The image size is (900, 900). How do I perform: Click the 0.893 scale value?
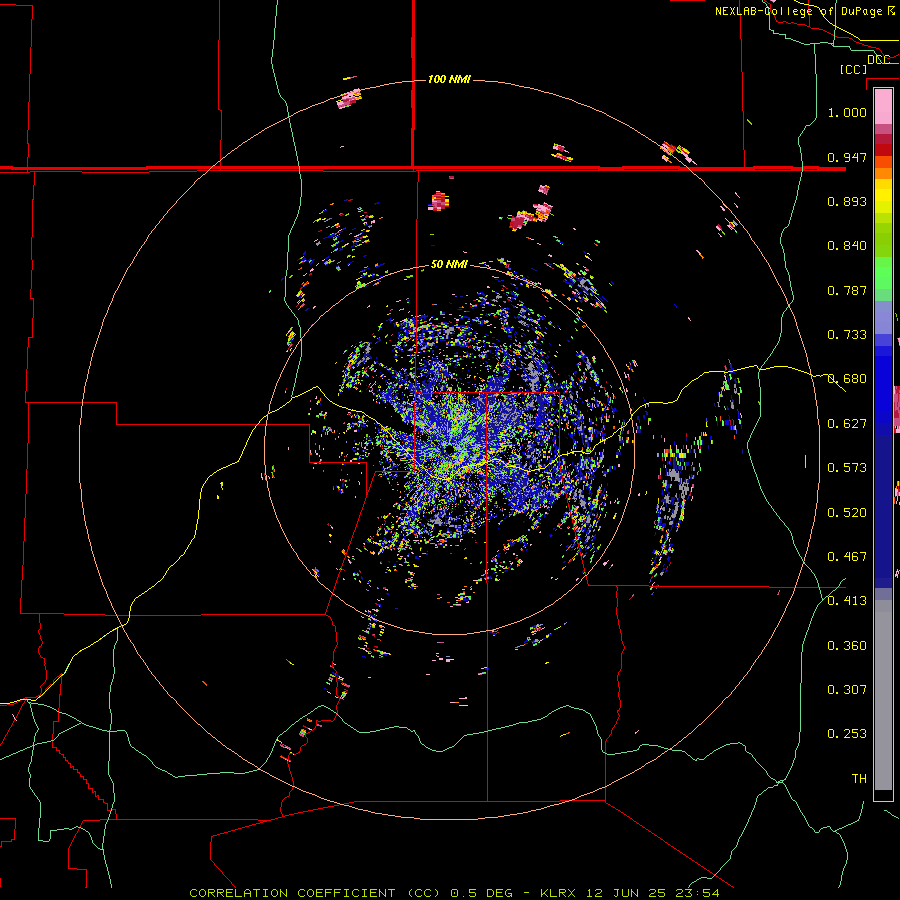point(847,201)
